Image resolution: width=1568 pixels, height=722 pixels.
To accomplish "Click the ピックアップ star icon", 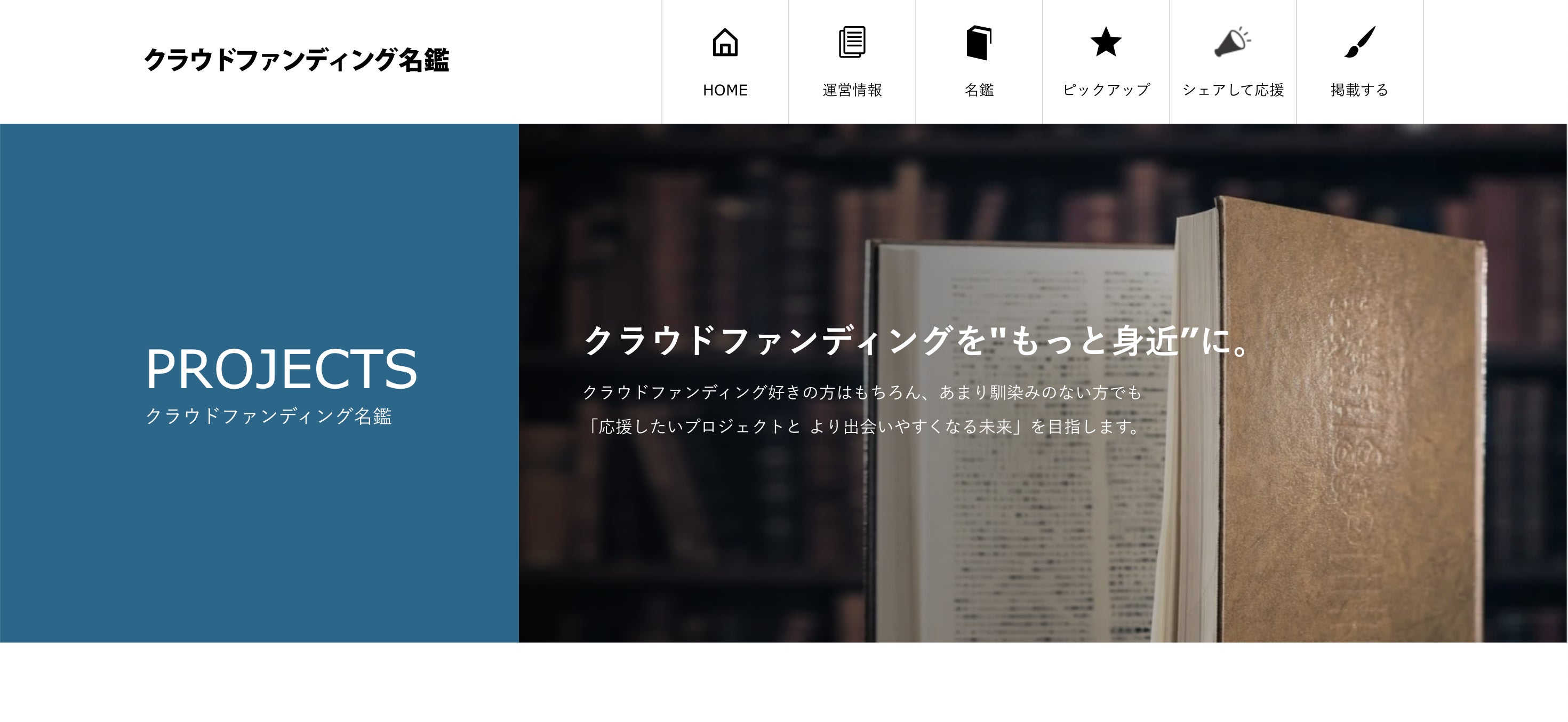I will click(1106, 42).
